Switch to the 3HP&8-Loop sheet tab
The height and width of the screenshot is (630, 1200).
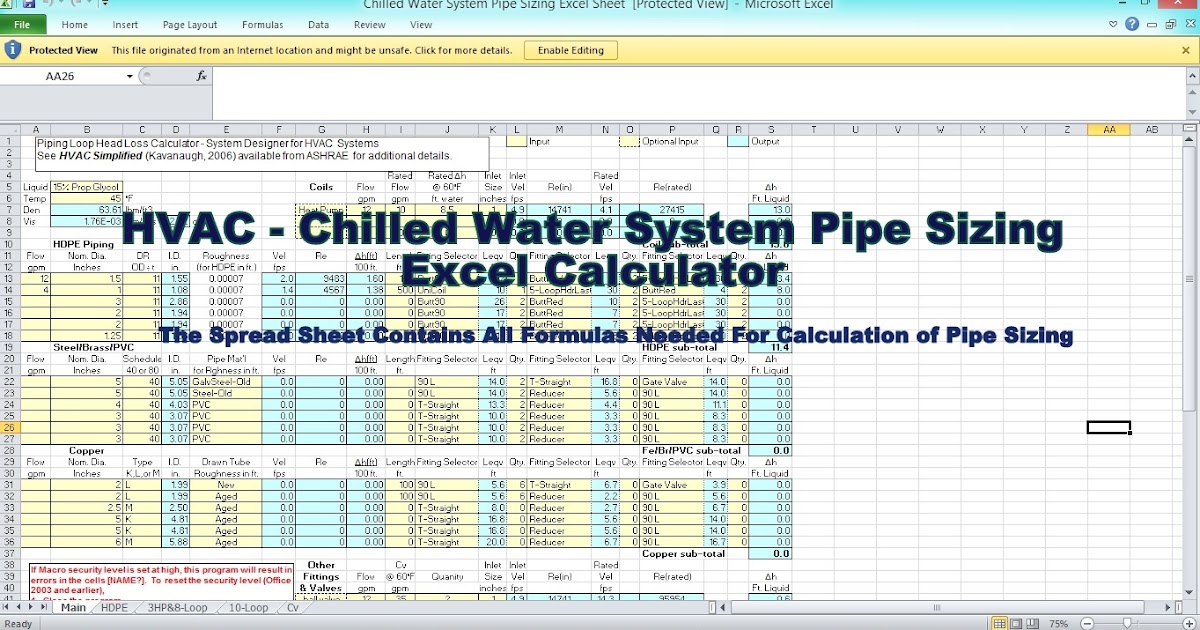[177, 607]
